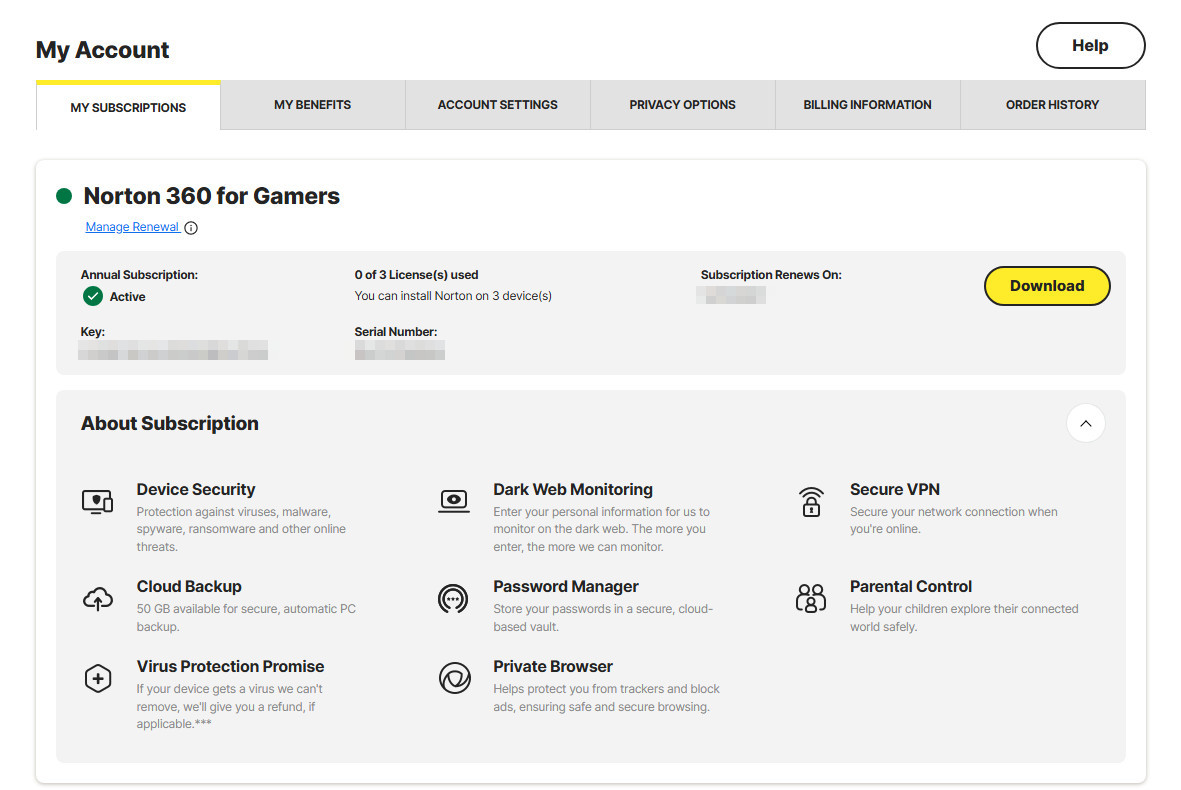The height and width of the screenshot is (790, 1181).
Task: Click the Cloud Backup upload icon
Action: pos(98,599)
